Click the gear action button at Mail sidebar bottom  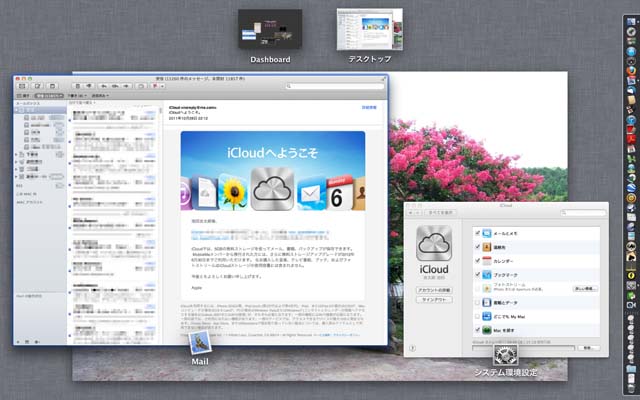(x=37, y=342)
